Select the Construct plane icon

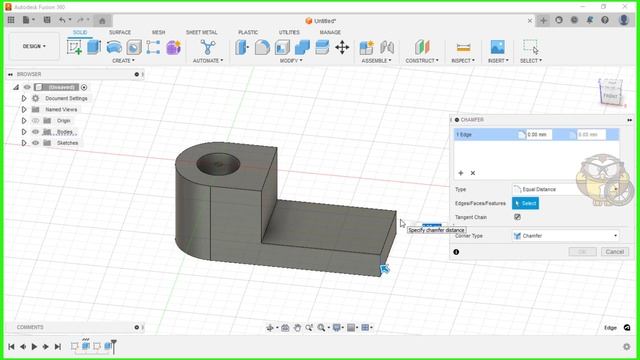click(x=422, y=47)
